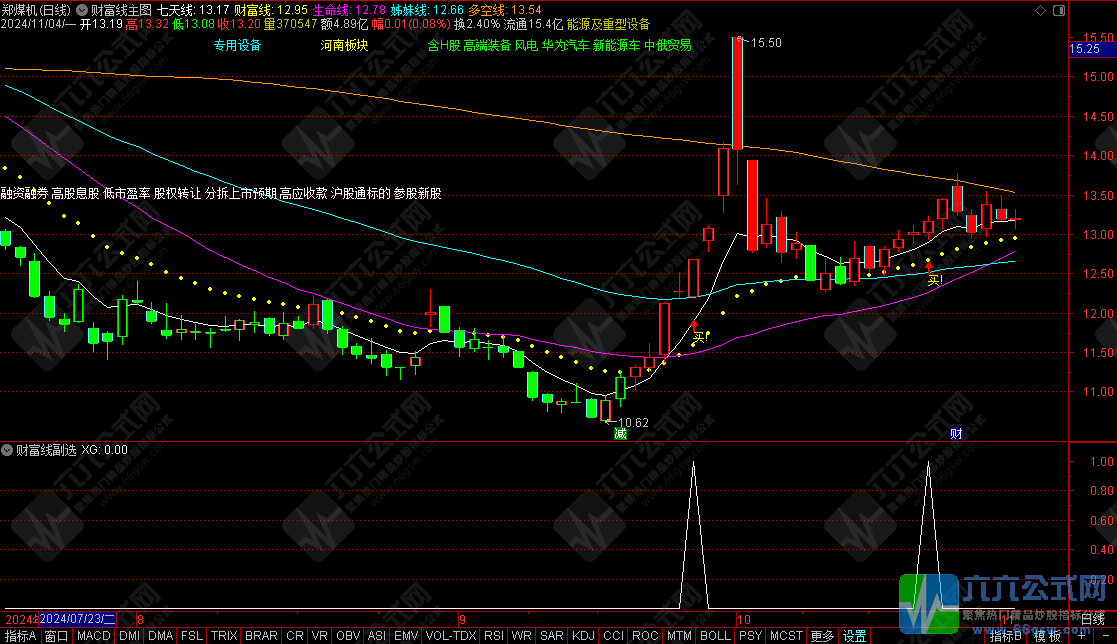Click the 设置 settings button

click(854, 636)
